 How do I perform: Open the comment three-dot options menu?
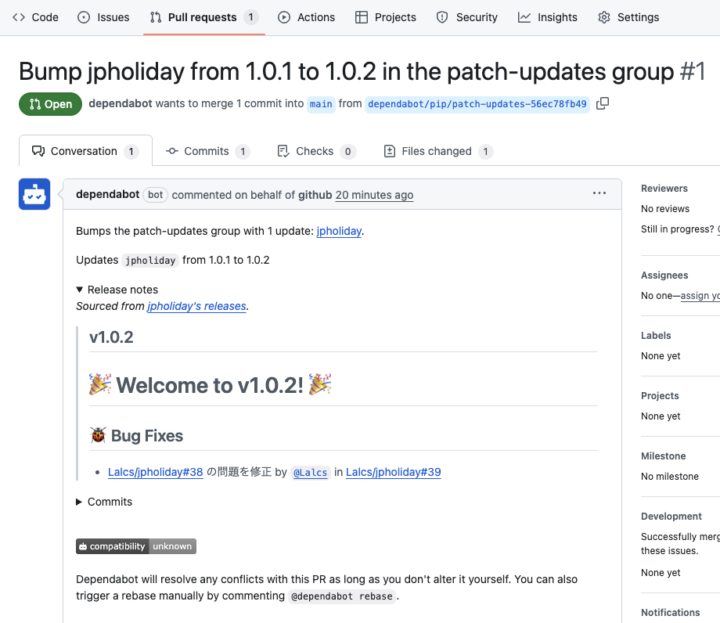point(599,194)
